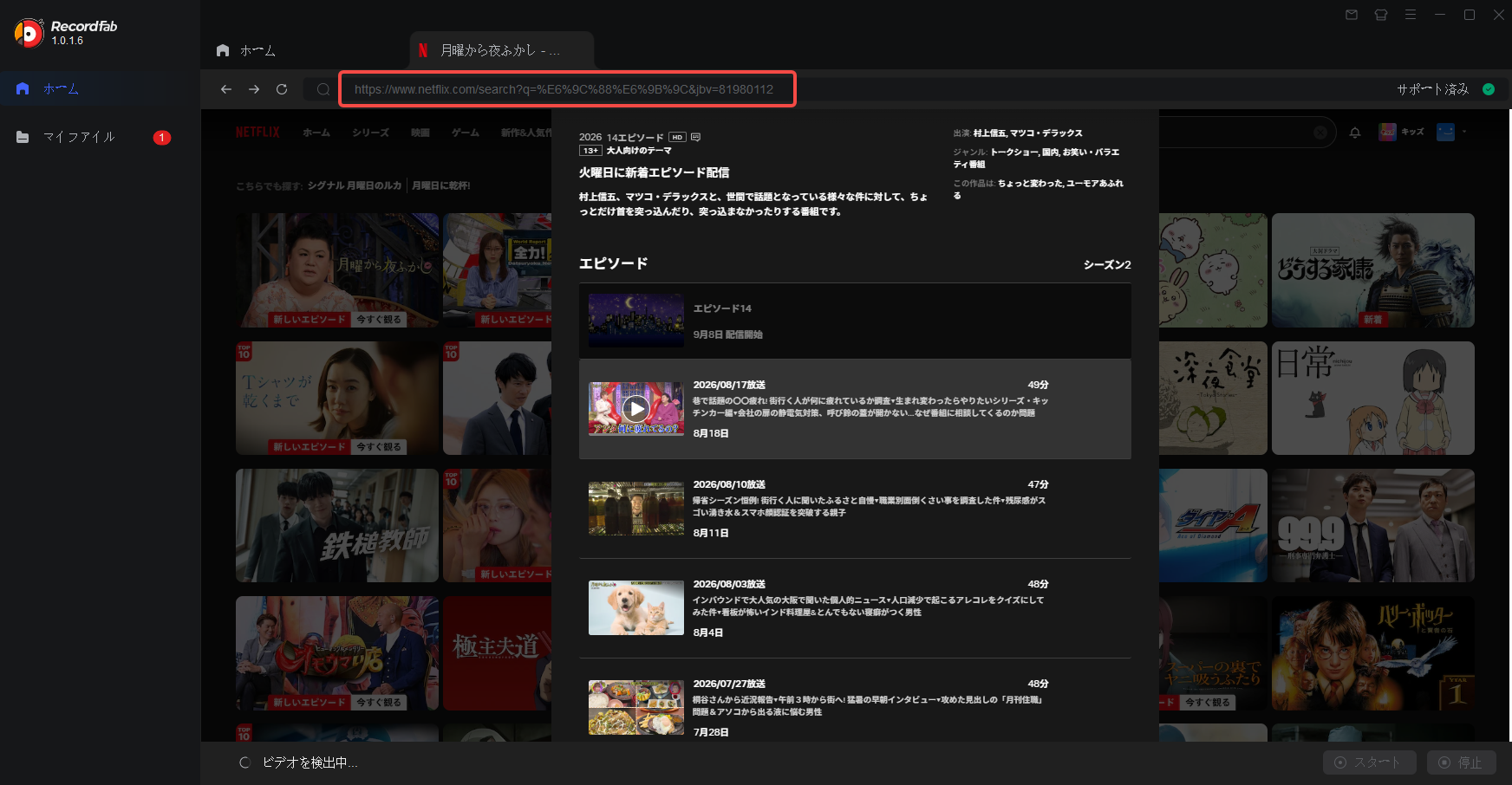Click the green supported checkmark icon

click(x=1489, y=89)
